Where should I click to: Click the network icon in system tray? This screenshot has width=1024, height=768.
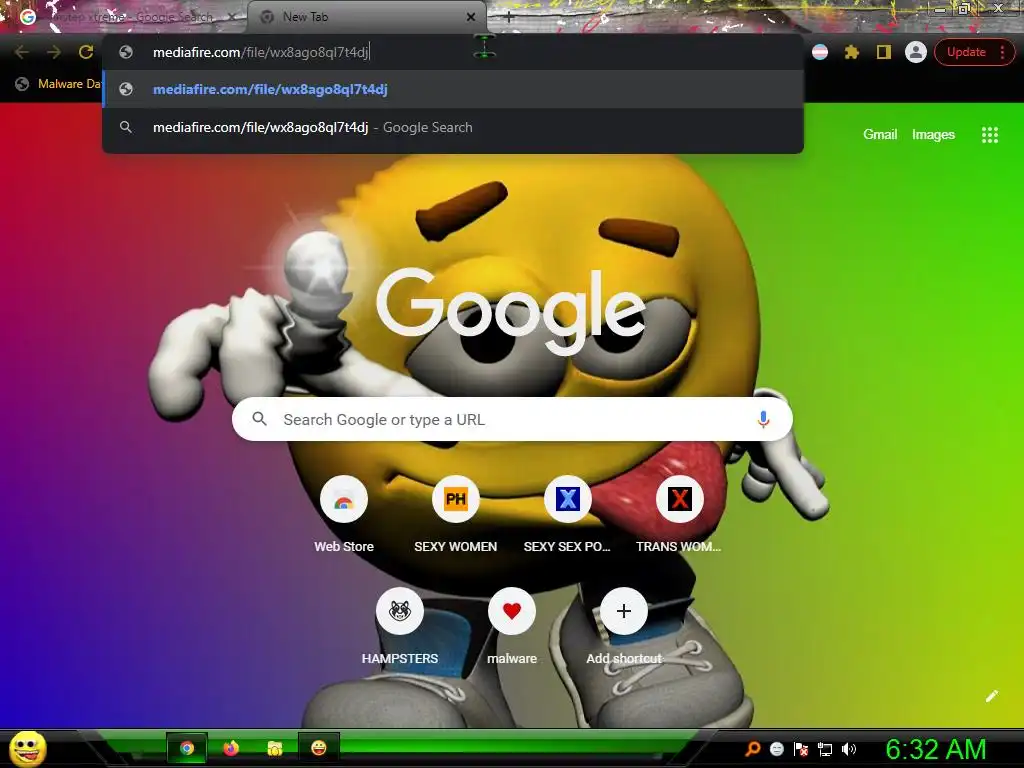(x=825, y=749)
